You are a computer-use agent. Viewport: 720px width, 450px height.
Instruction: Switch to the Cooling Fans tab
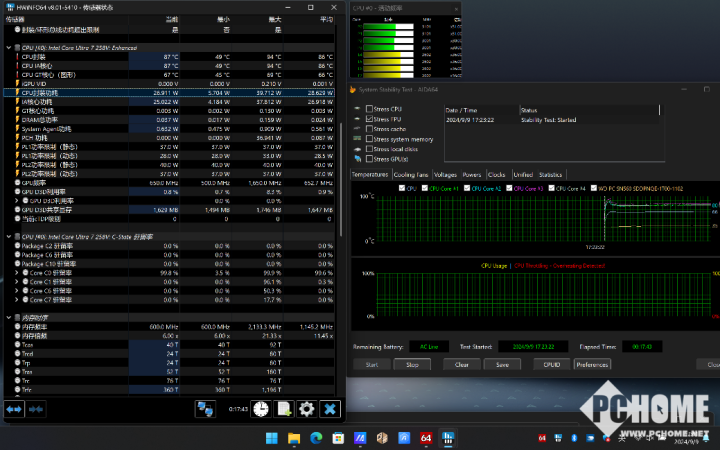(x=411, y=174)
